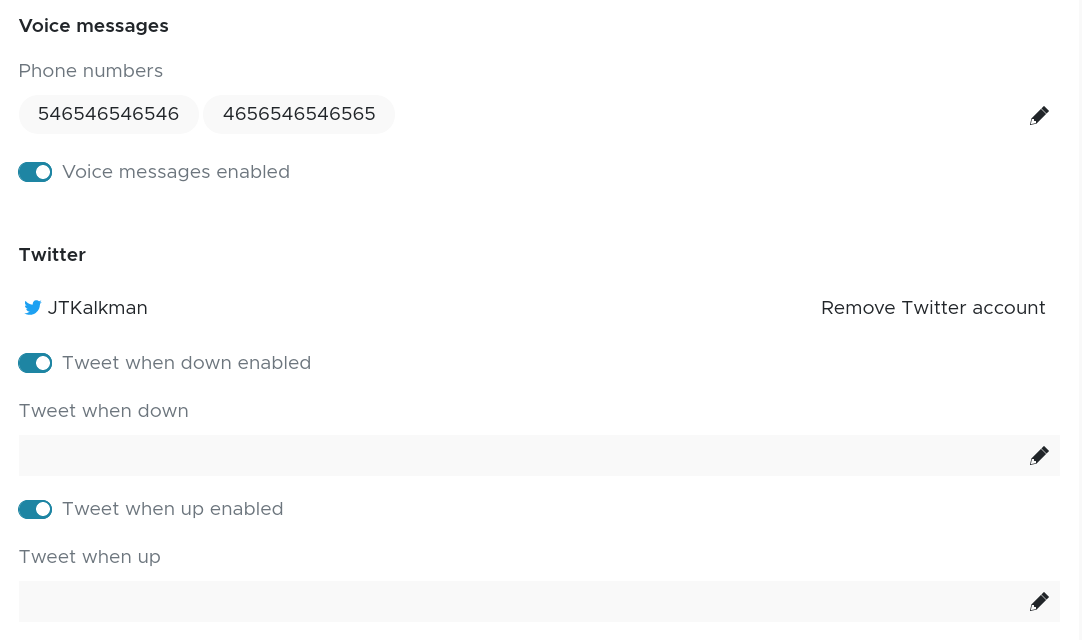Select phone number chip 4656546546565
Viewport: 1082px width, 640px height.
click(299, 114)
